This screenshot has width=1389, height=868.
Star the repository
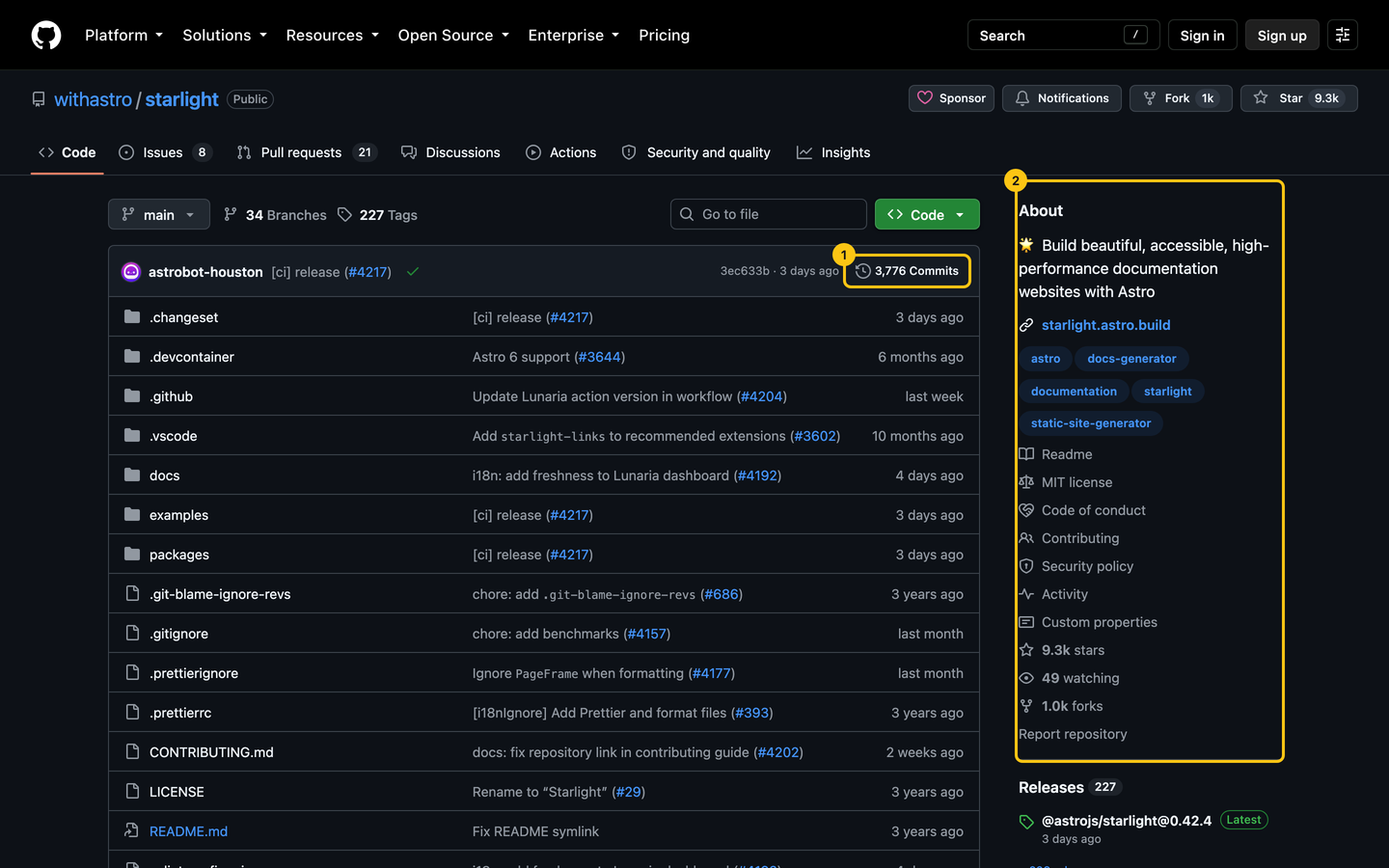click(1299, 98)
